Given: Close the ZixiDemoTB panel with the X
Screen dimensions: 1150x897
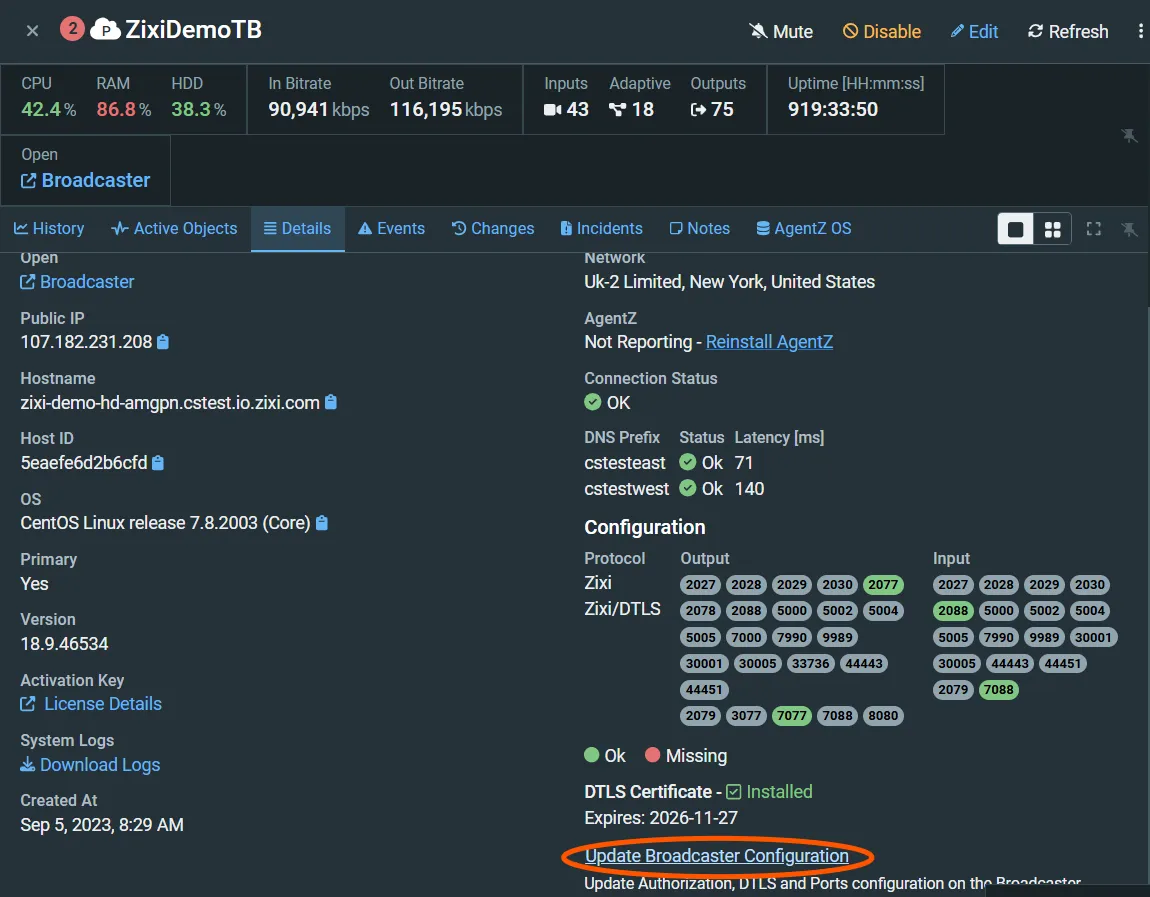Looking at the screenshot, I should [32, 31].
